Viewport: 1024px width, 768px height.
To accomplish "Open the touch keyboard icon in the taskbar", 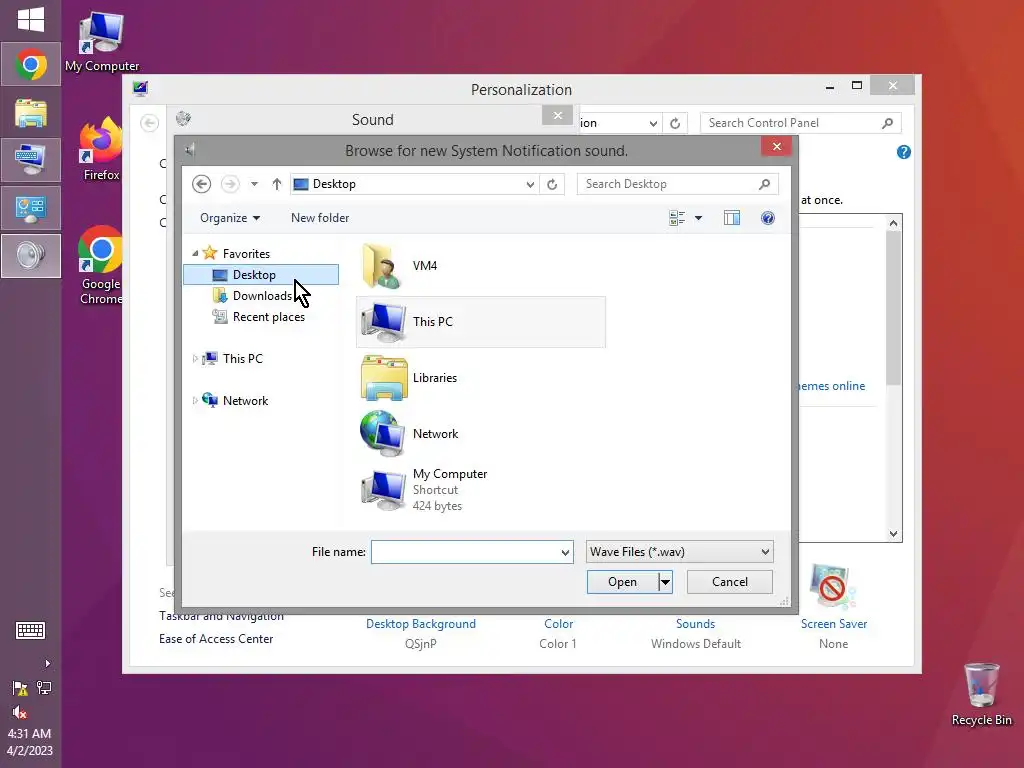I will tap(30, 630).
